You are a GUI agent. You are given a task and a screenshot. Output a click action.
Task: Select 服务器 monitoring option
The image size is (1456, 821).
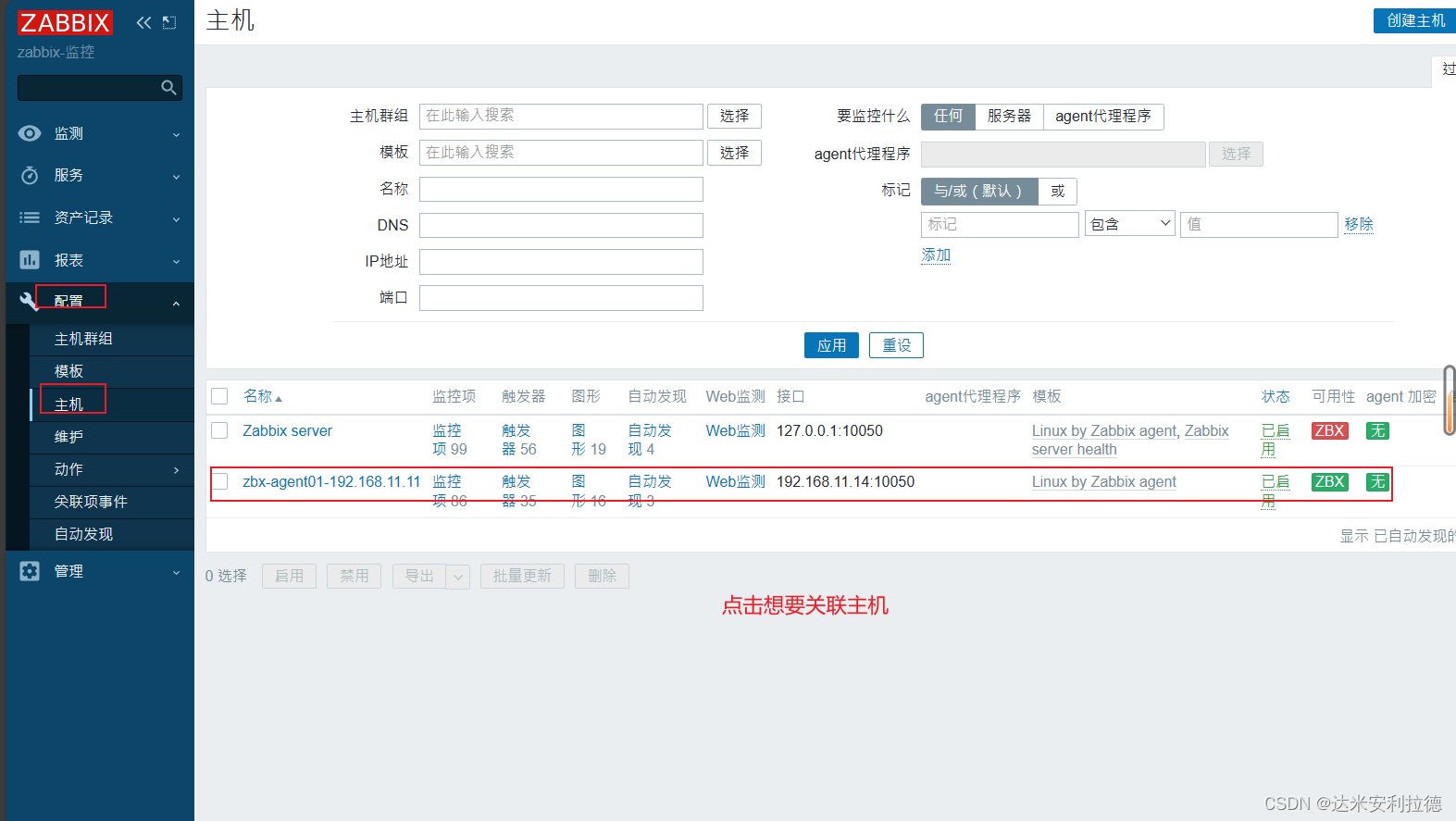click(x=1009, y=116)
